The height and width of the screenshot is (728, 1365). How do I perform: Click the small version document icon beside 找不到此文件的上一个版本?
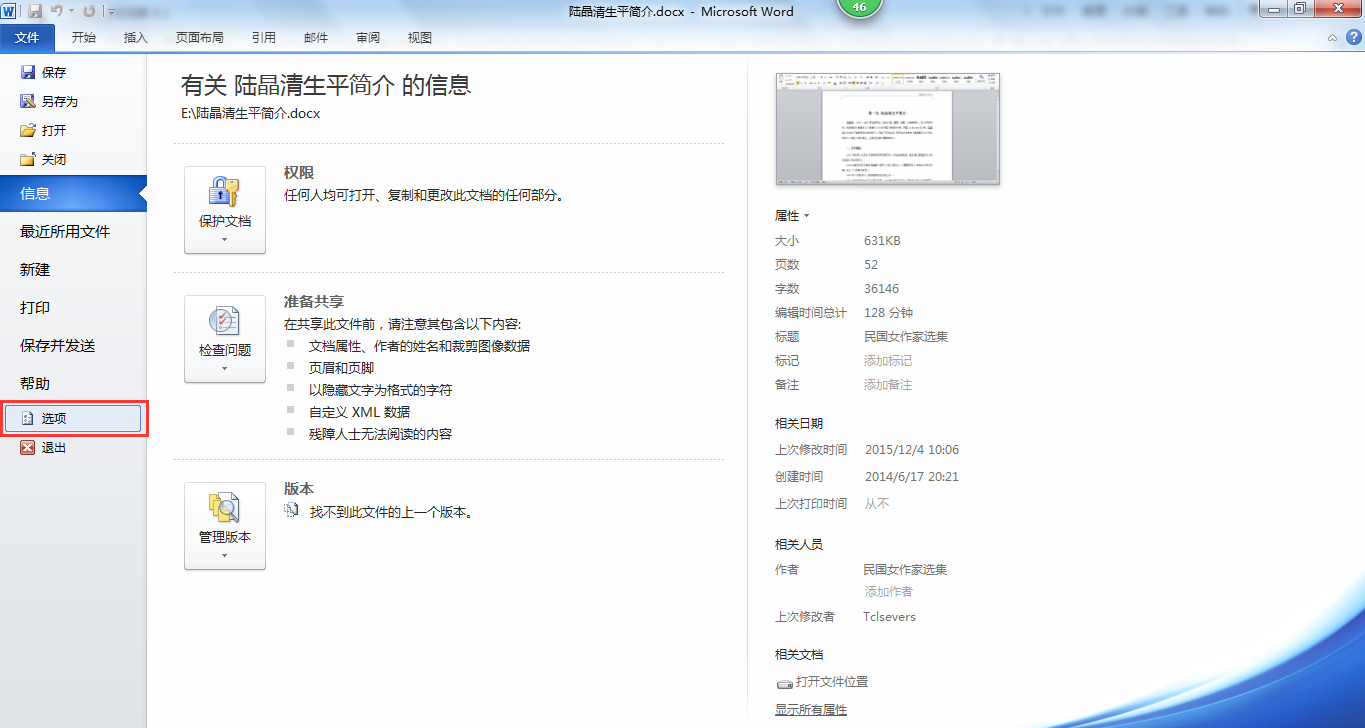[x=292, y=511]
